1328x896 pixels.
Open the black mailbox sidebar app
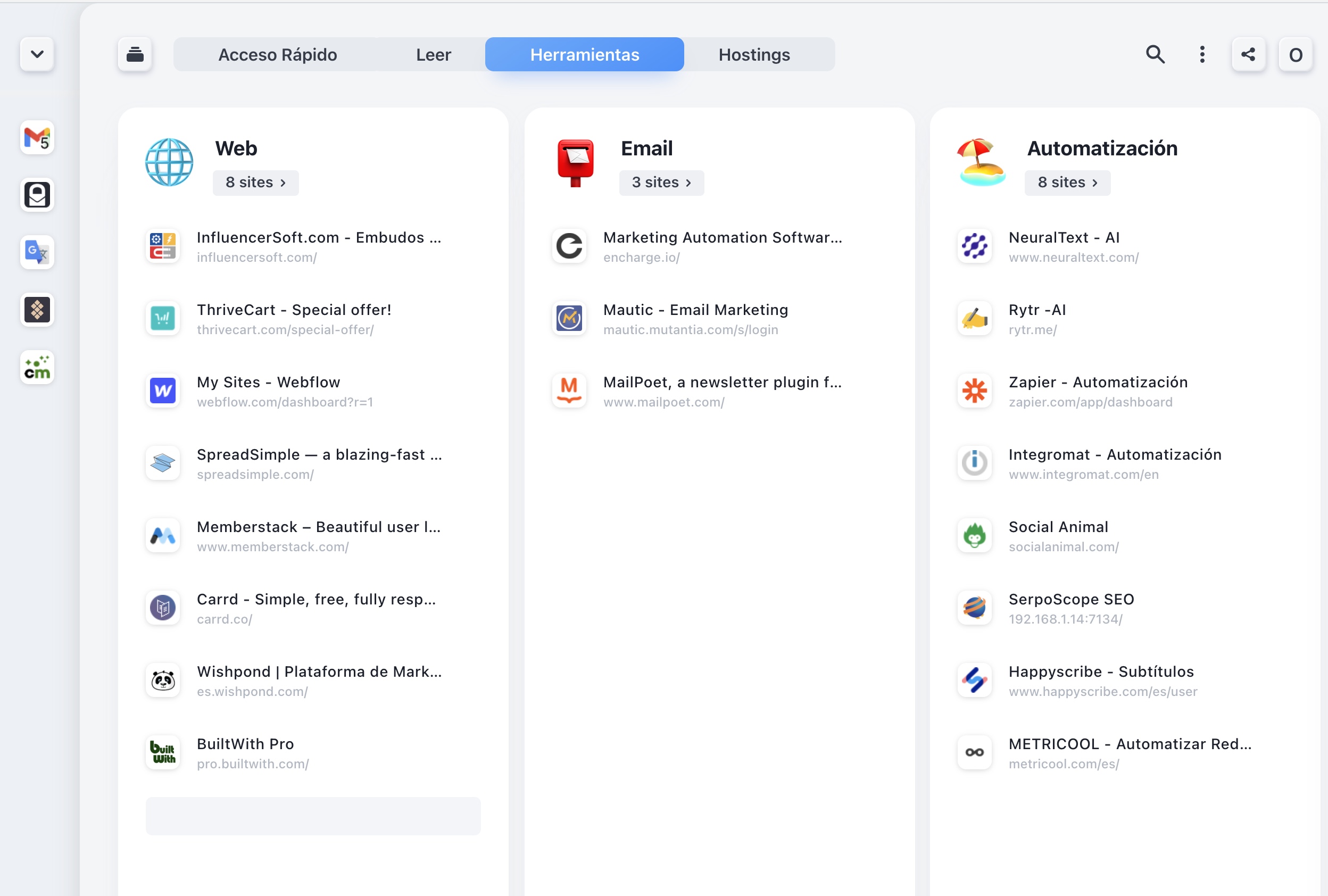click(37, 195)
